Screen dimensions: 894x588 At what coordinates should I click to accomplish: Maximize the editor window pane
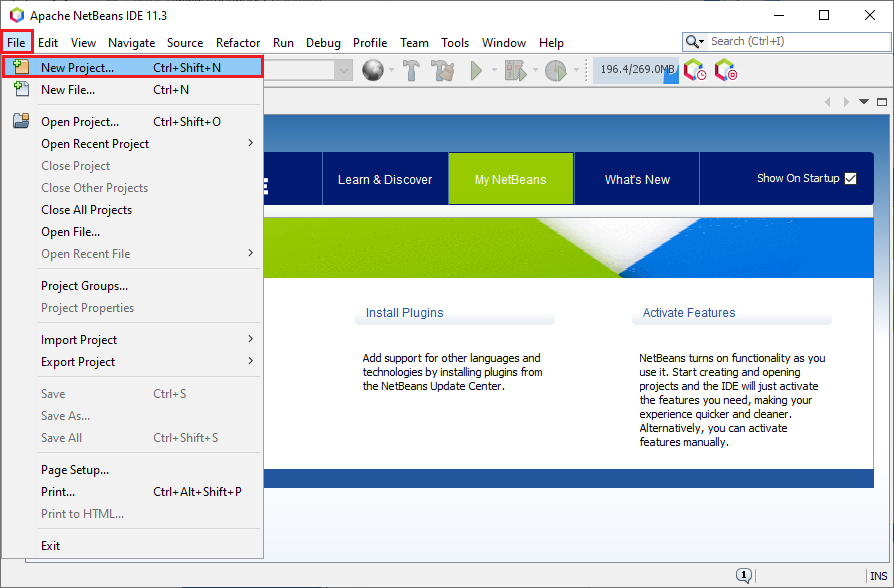coord(882,102)
